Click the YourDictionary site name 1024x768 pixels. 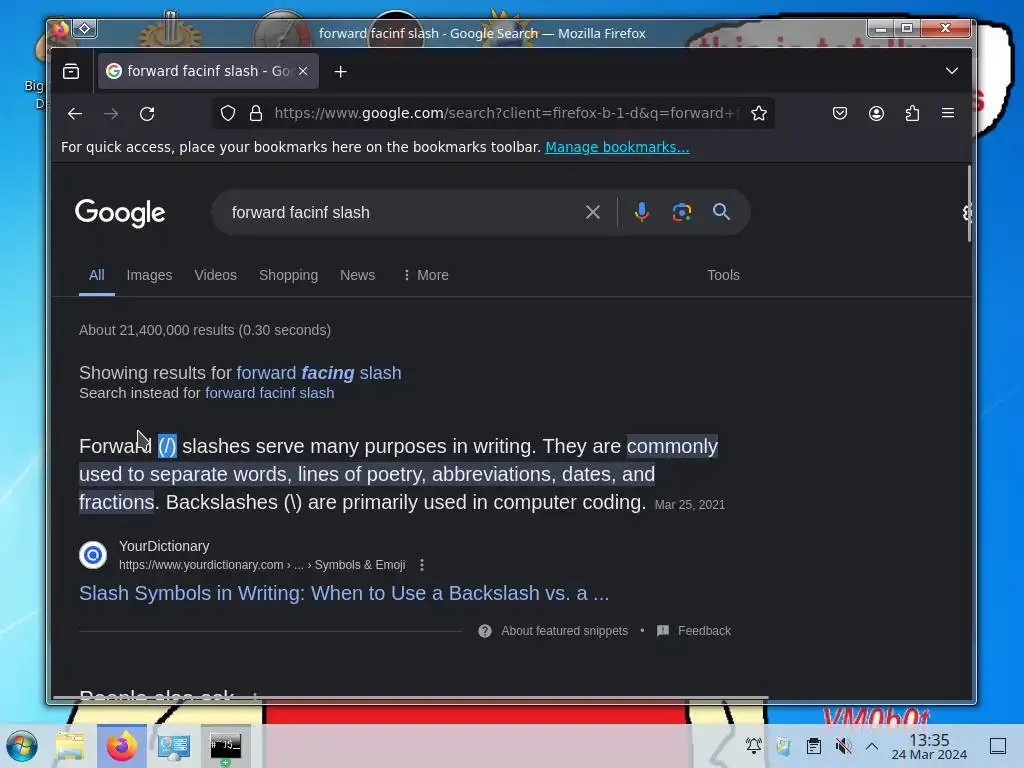pos(164,546)
